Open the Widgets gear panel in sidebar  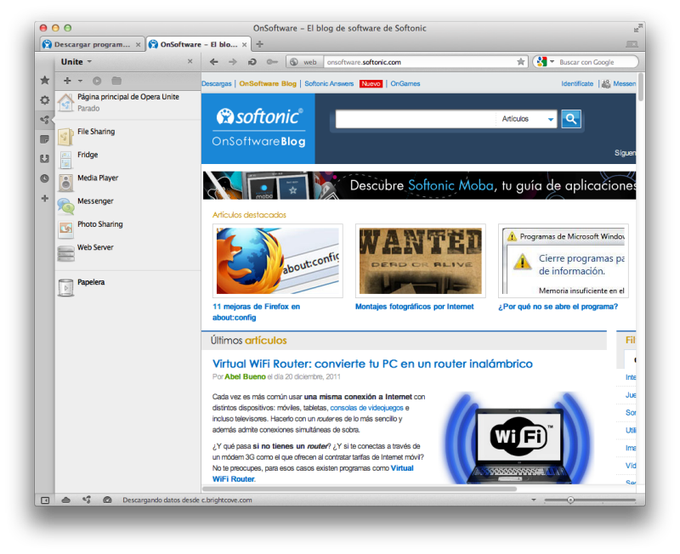click(x=45, y=100)
